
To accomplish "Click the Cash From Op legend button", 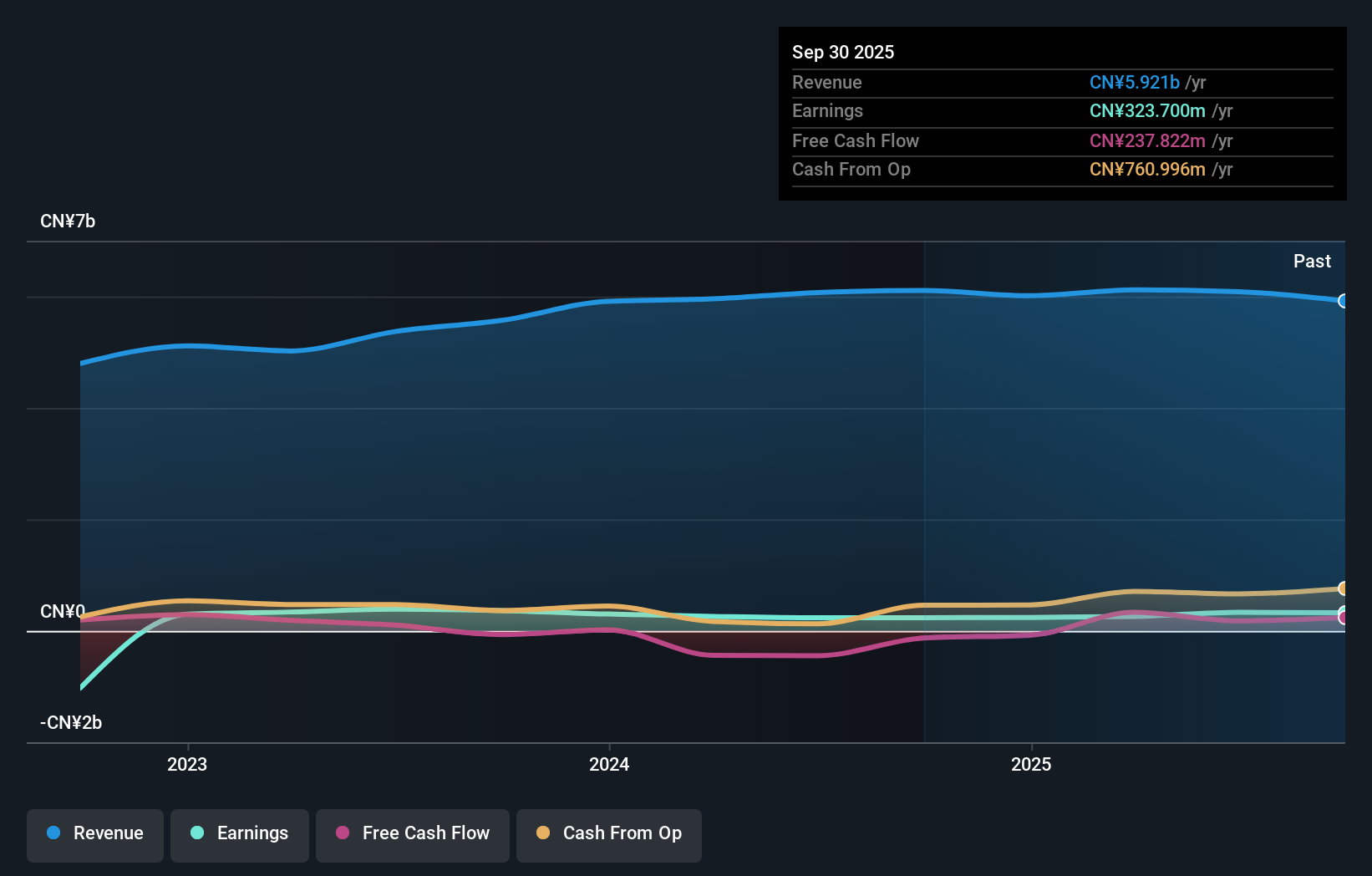I will pos(608,835).
